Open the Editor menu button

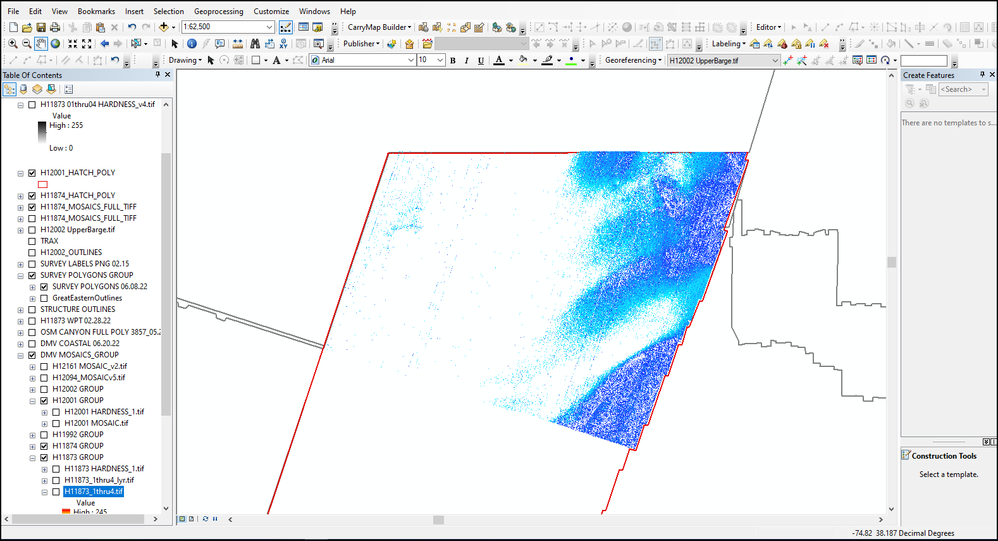[769, 27]
